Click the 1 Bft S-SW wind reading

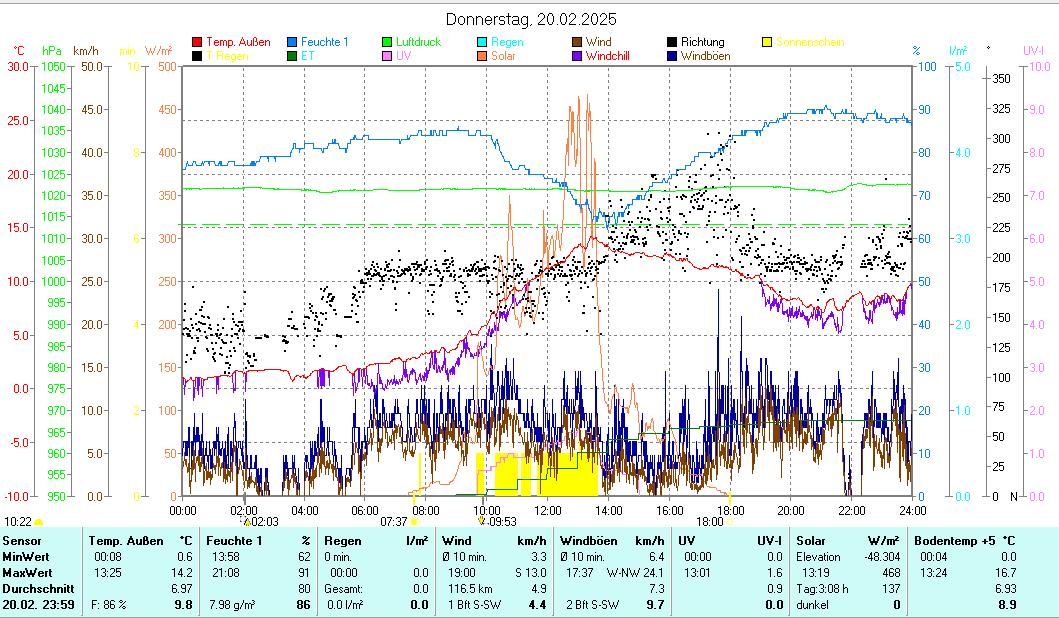coord(474,605)
